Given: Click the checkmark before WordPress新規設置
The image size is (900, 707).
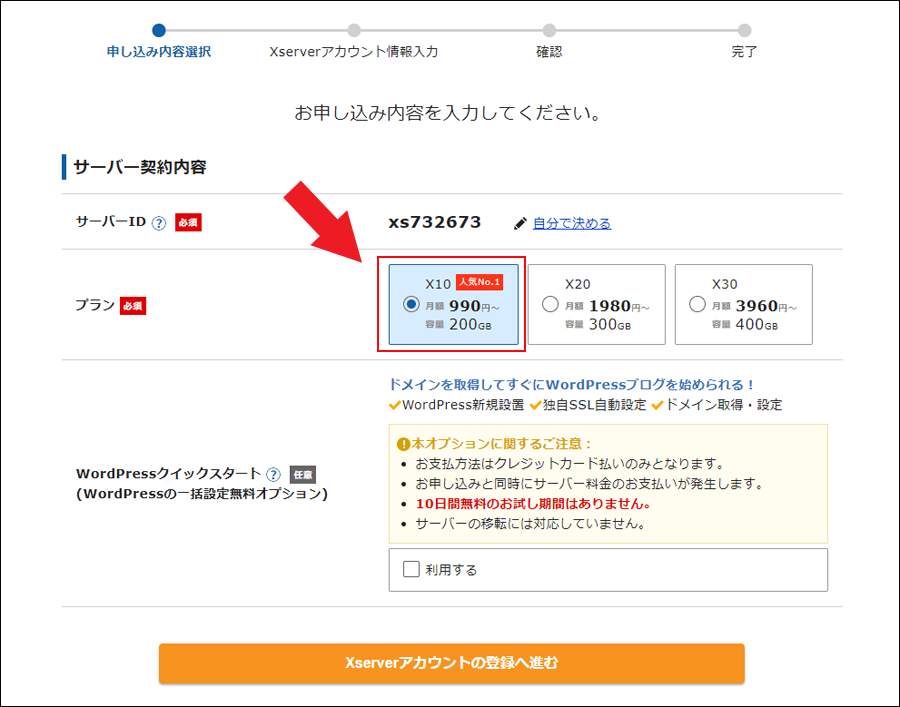Looking at the screenshot, I should 394,406.
